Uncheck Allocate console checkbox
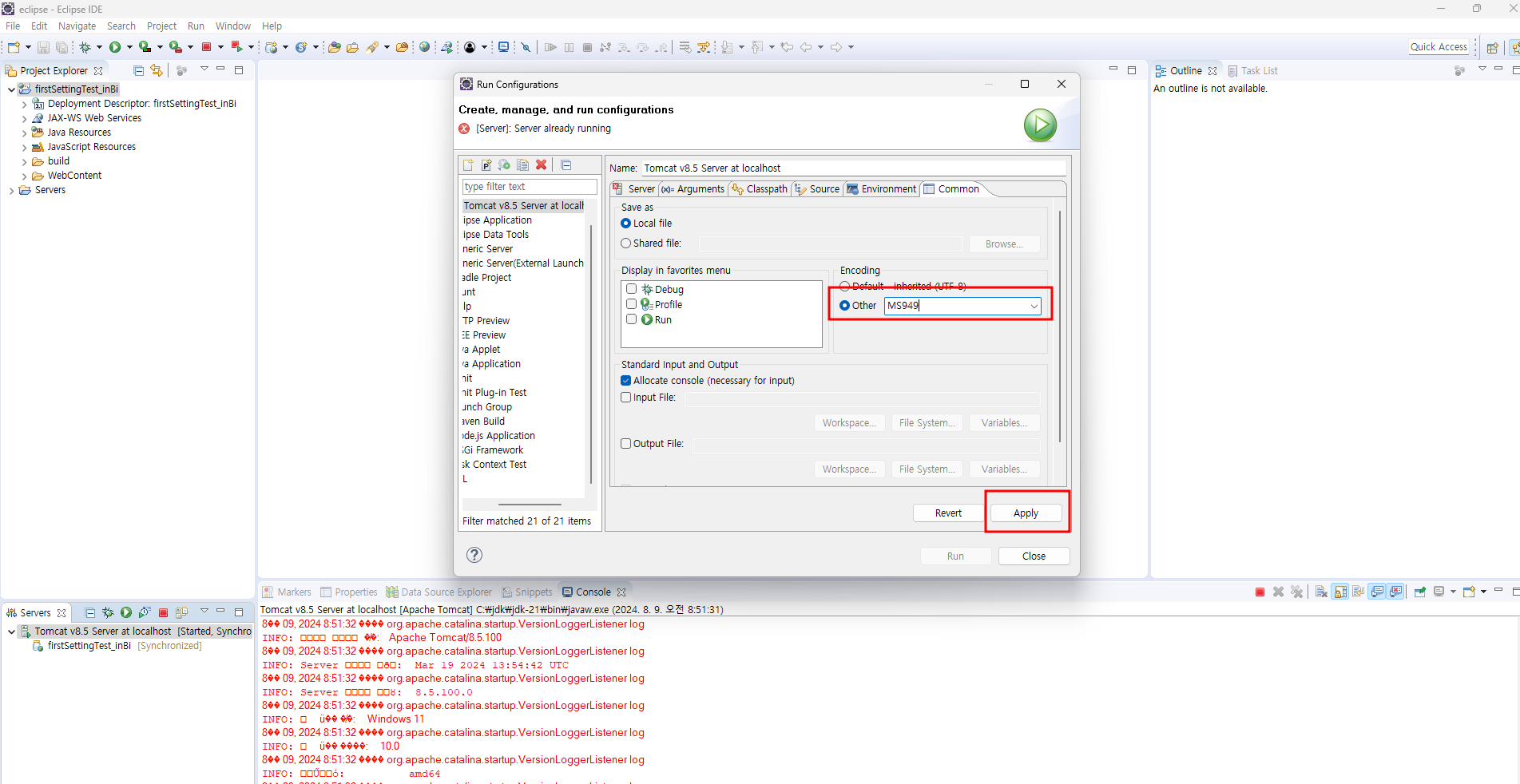The width and height of the screenshot is (1520, 784). pyautogui.click(x=625, y=381)
